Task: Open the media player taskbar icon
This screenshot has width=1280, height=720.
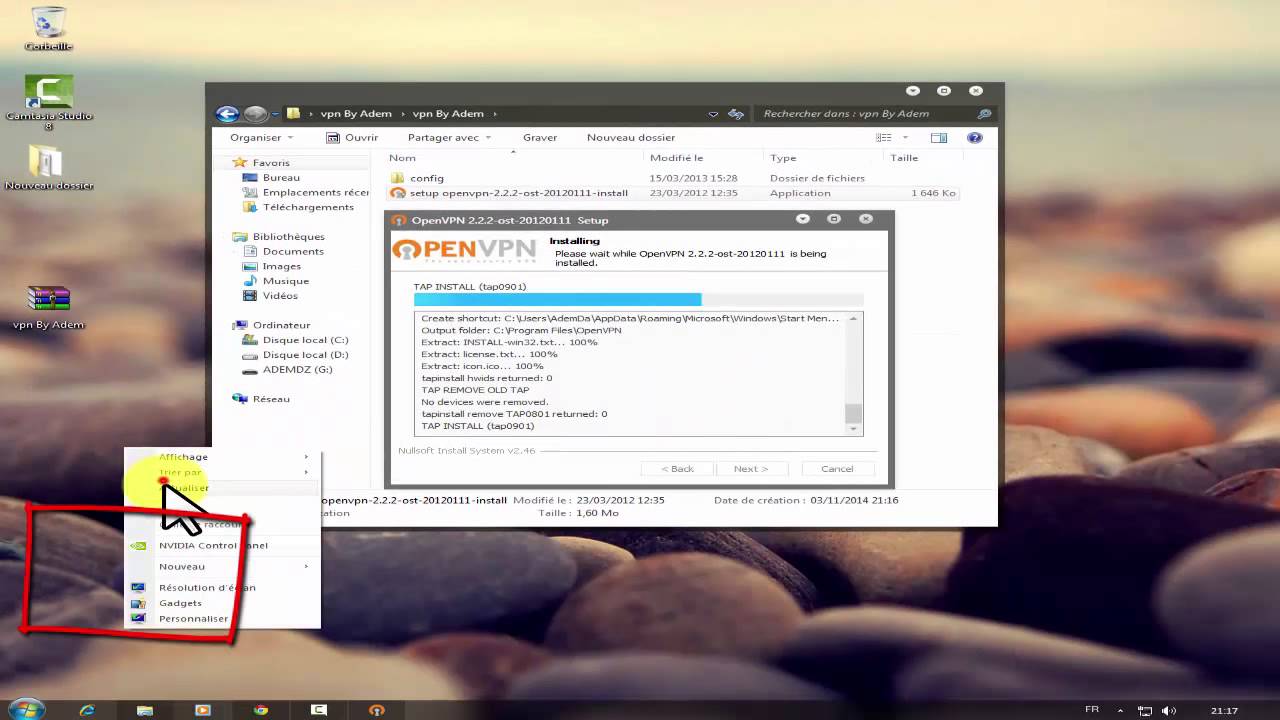Action: coord(203,710)
